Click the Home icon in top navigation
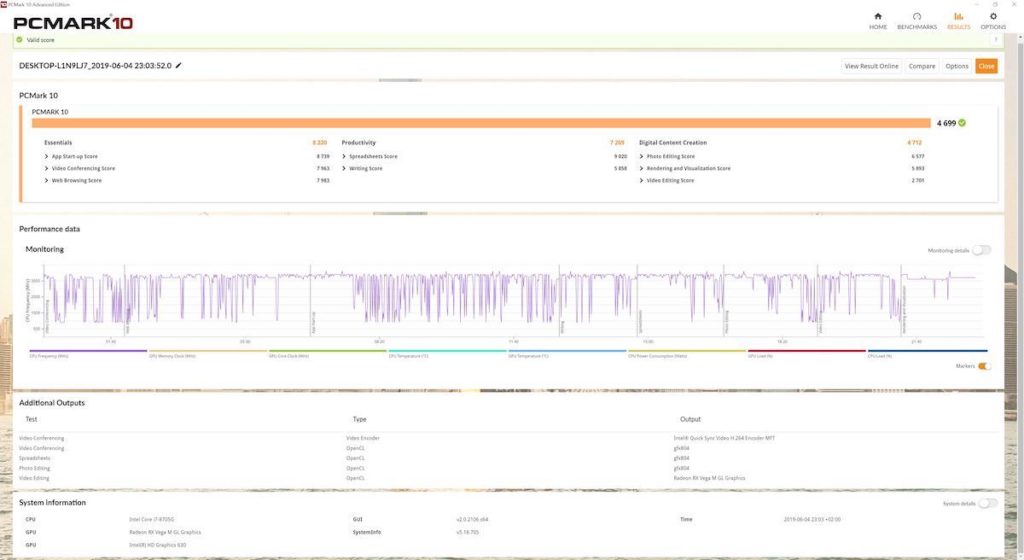Viewport: 1024px width, 560px height. click(x=878, y=17)
